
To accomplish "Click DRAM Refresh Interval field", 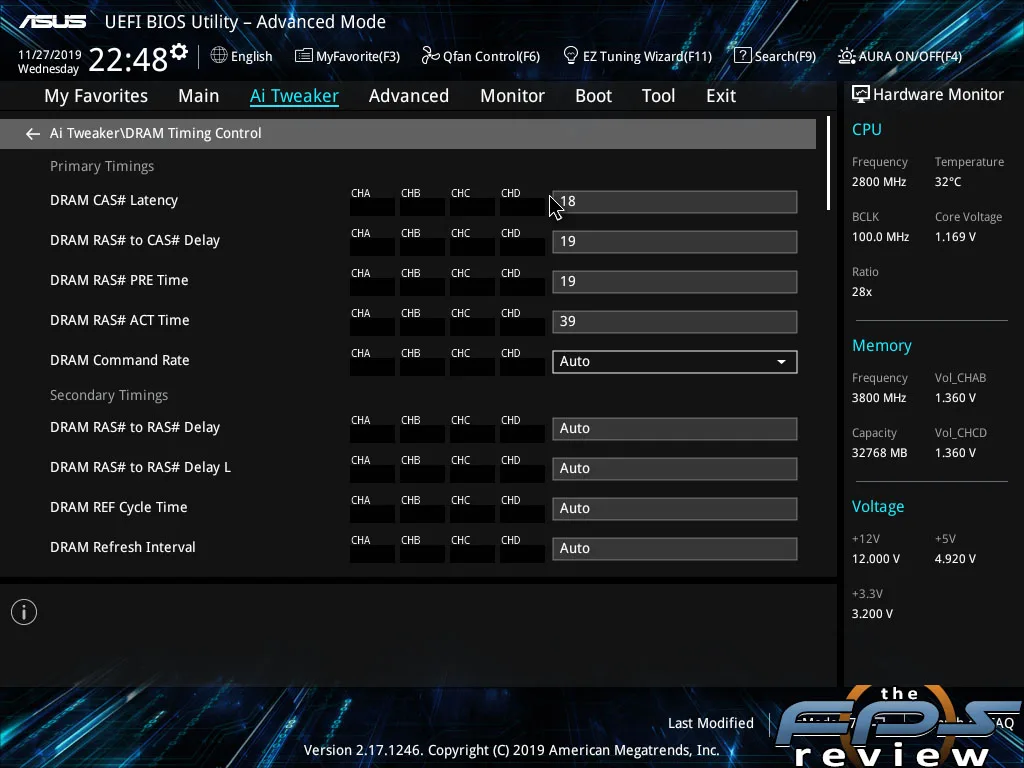I will click(675, 548).
